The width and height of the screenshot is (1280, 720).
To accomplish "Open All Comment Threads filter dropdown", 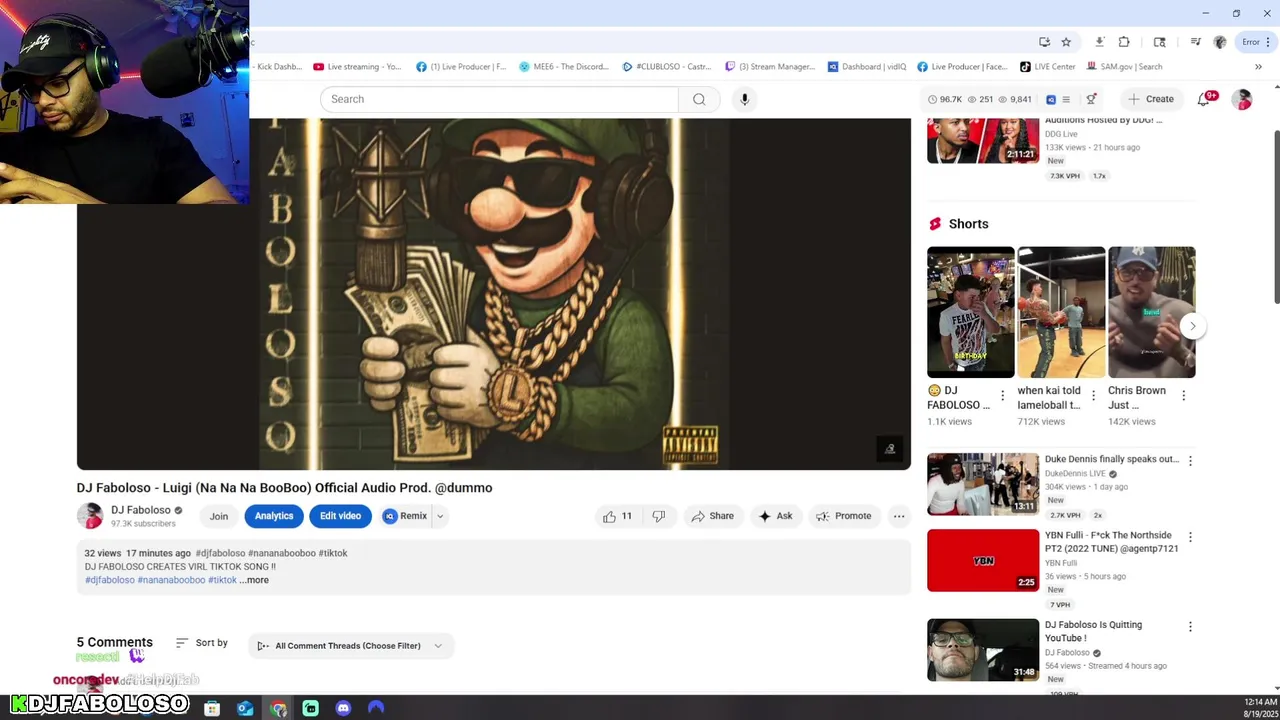I will pos(350,646).
